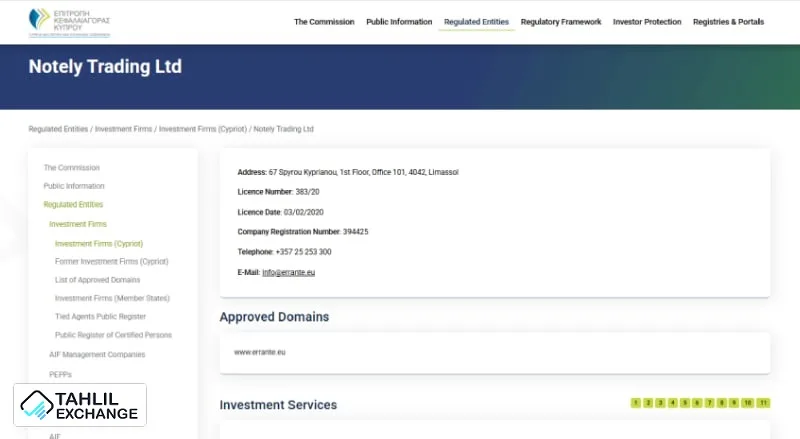Click Investment Firms breadcrumb link
The image size is (800, 439).
(124, 129)
